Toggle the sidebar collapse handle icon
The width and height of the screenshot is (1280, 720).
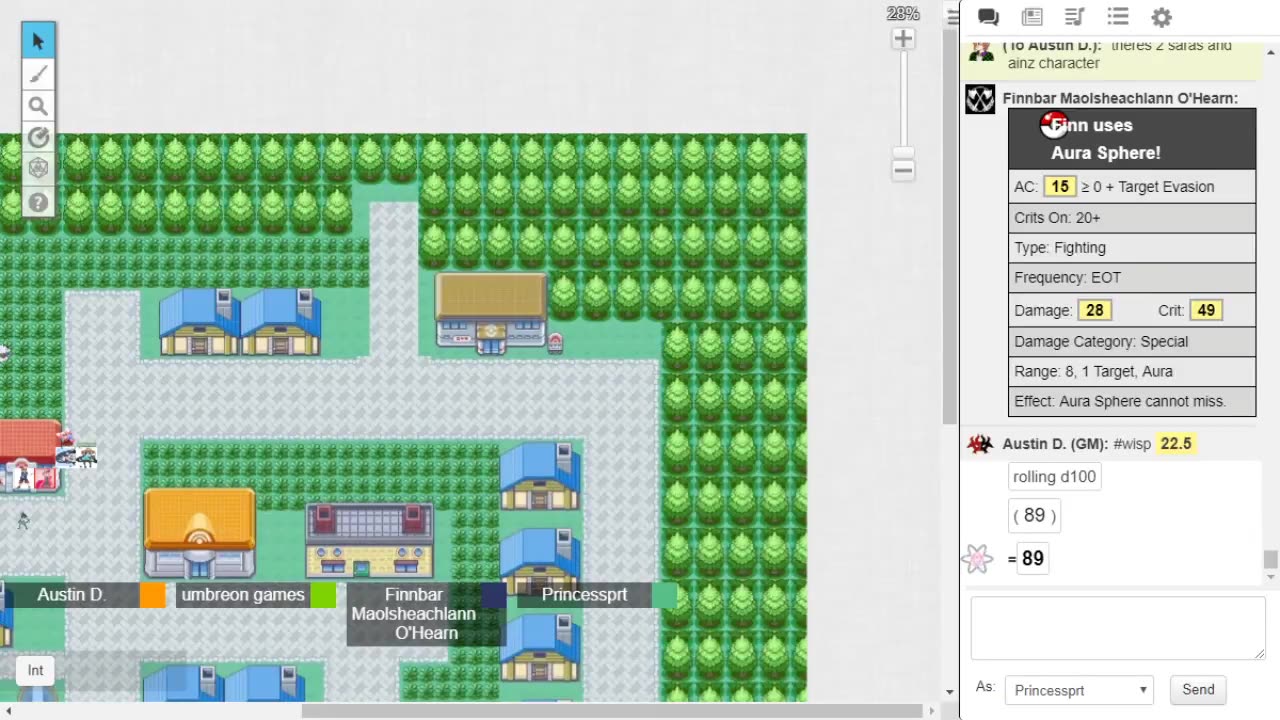point(952,17)
